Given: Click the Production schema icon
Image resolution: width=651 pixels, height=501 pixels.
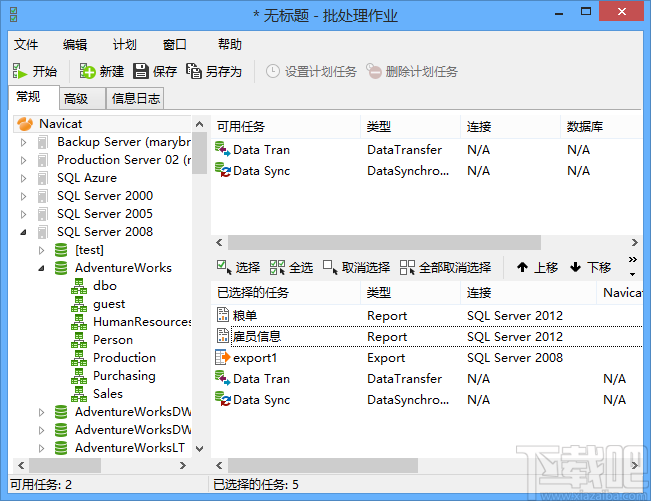Looking at the screenshot, I should tap(79, 358).
